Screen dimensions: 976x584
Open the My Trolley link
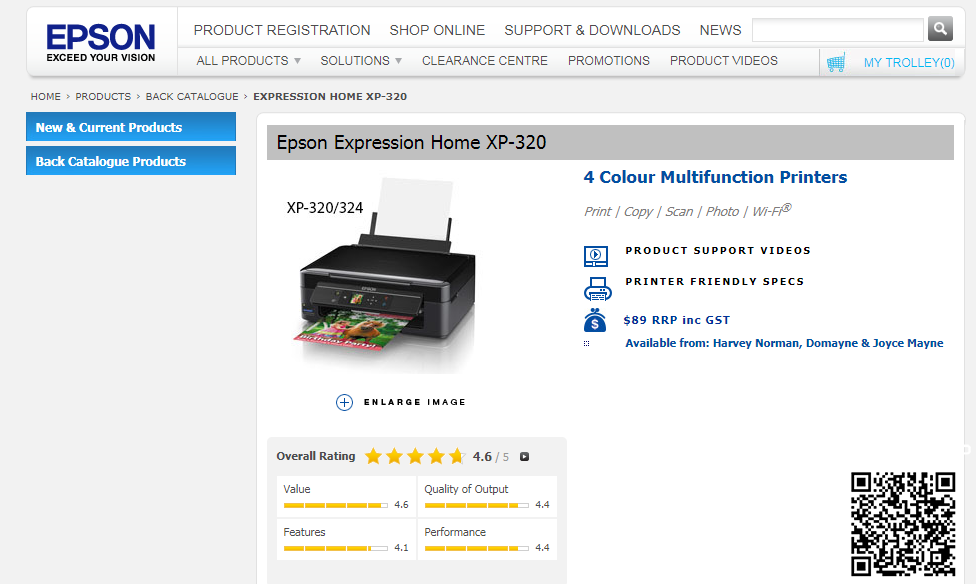[x=908, y=63]
